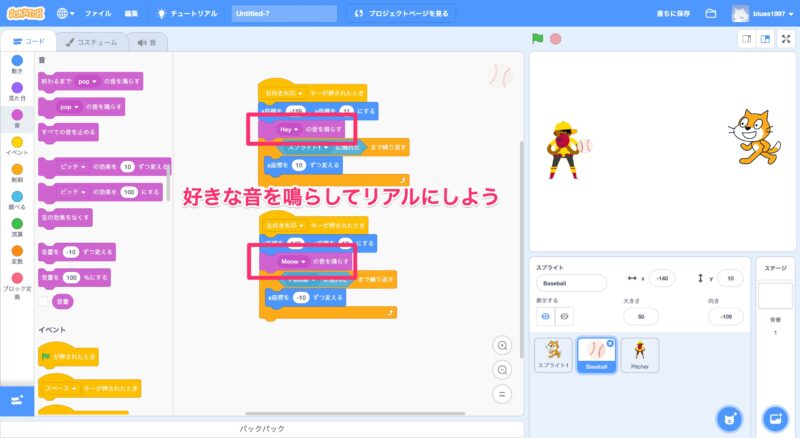Hide sprite using the crossed-eye icon
The image size is (800, 438).
coord(565,316)
